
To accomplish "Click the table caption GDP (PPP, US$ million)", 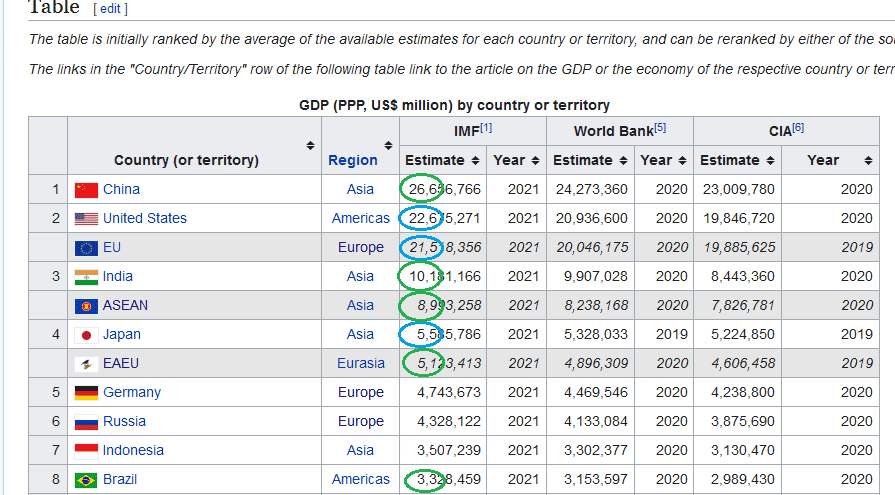I will pos(454,105).
